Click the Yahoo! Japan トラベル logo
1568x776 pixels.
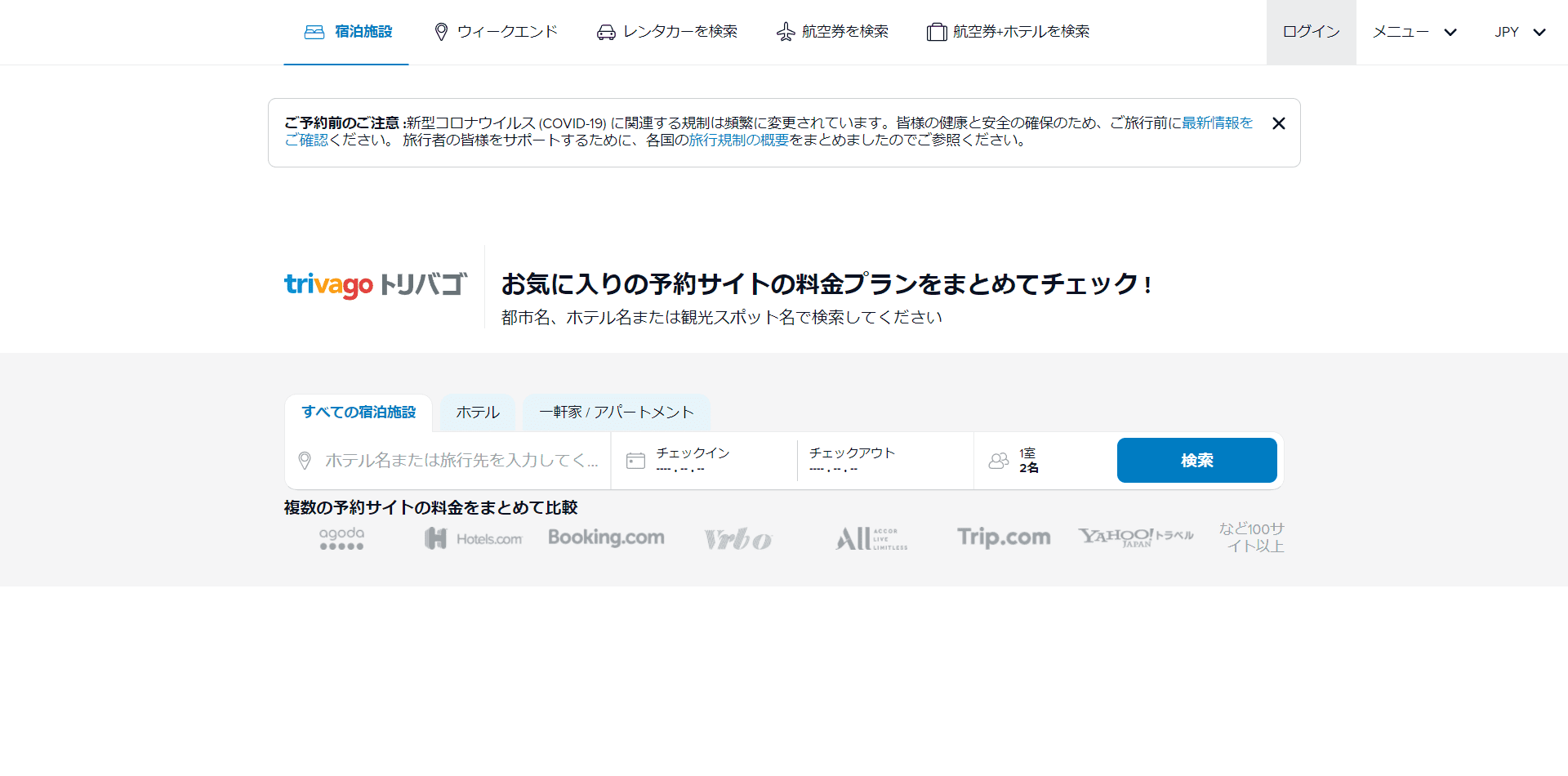pyautogui.click(x=1136, y=537)
